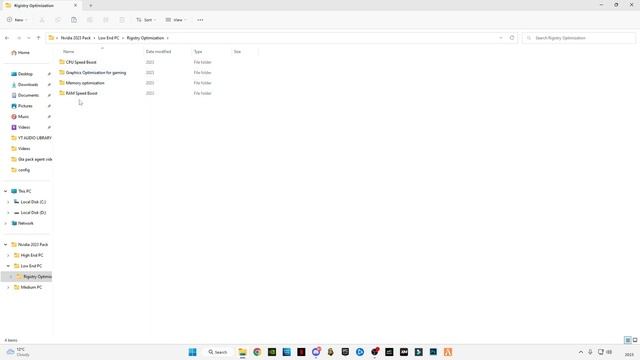This screenshot has height=360, width=640.
Task: Go back with the Back arrow
Action: [7, 38]
